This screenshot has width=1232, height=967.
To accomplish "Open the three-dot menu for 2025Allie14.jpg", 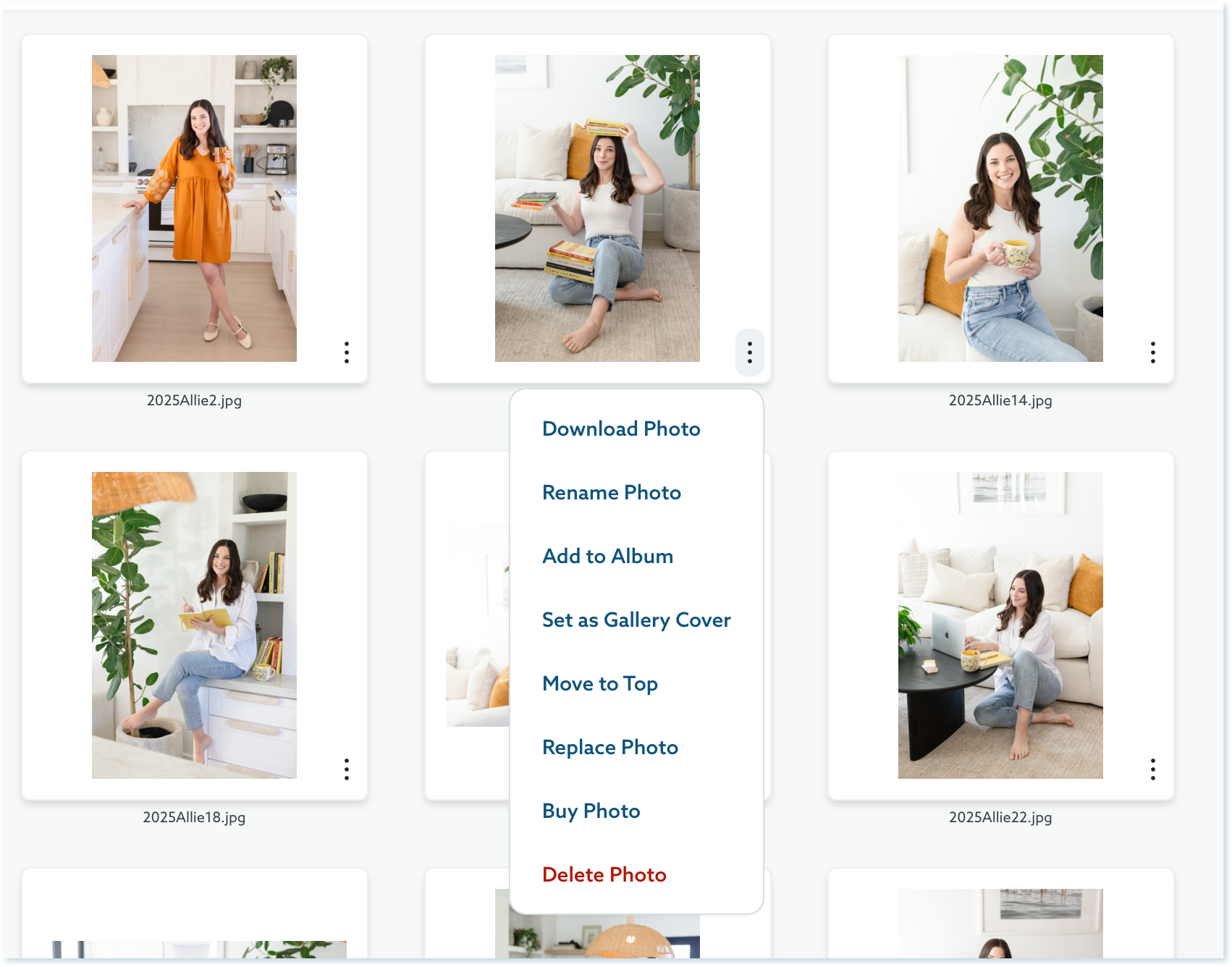I will (x=1152, y=352).
